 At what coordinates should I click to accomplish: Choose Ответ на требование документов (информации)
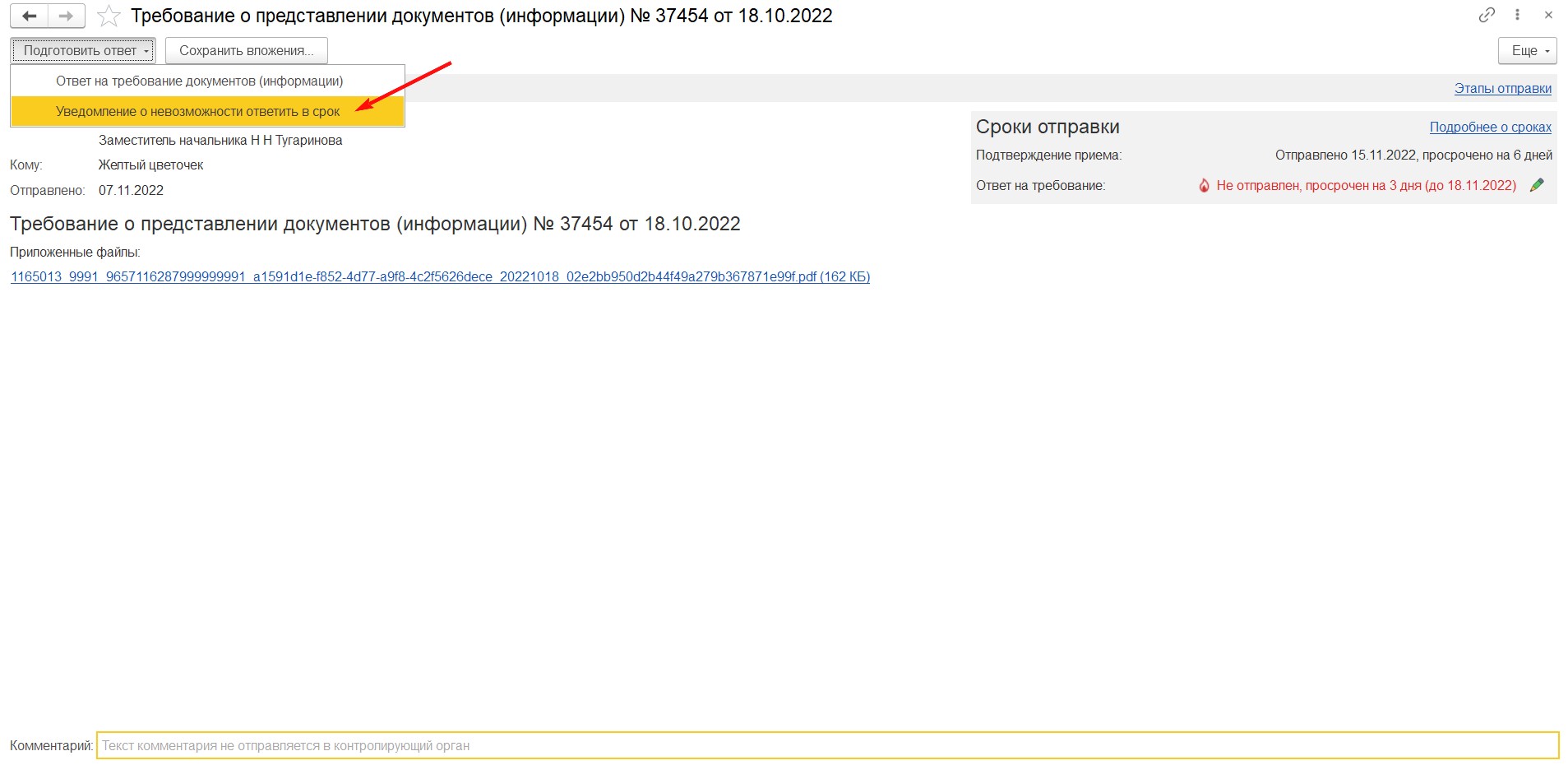tap(207, 81)
